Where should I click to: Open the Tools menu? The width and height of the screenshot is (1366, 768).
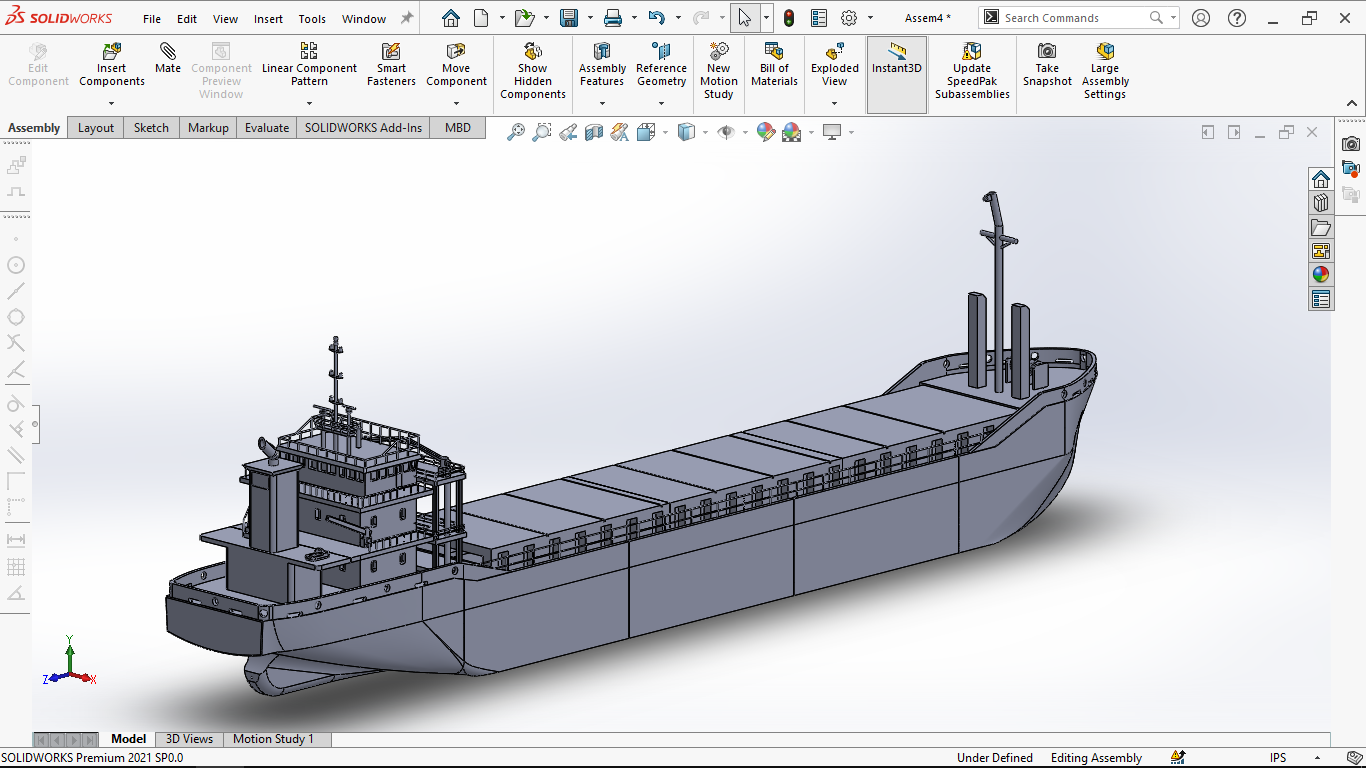tap(312, 19)
